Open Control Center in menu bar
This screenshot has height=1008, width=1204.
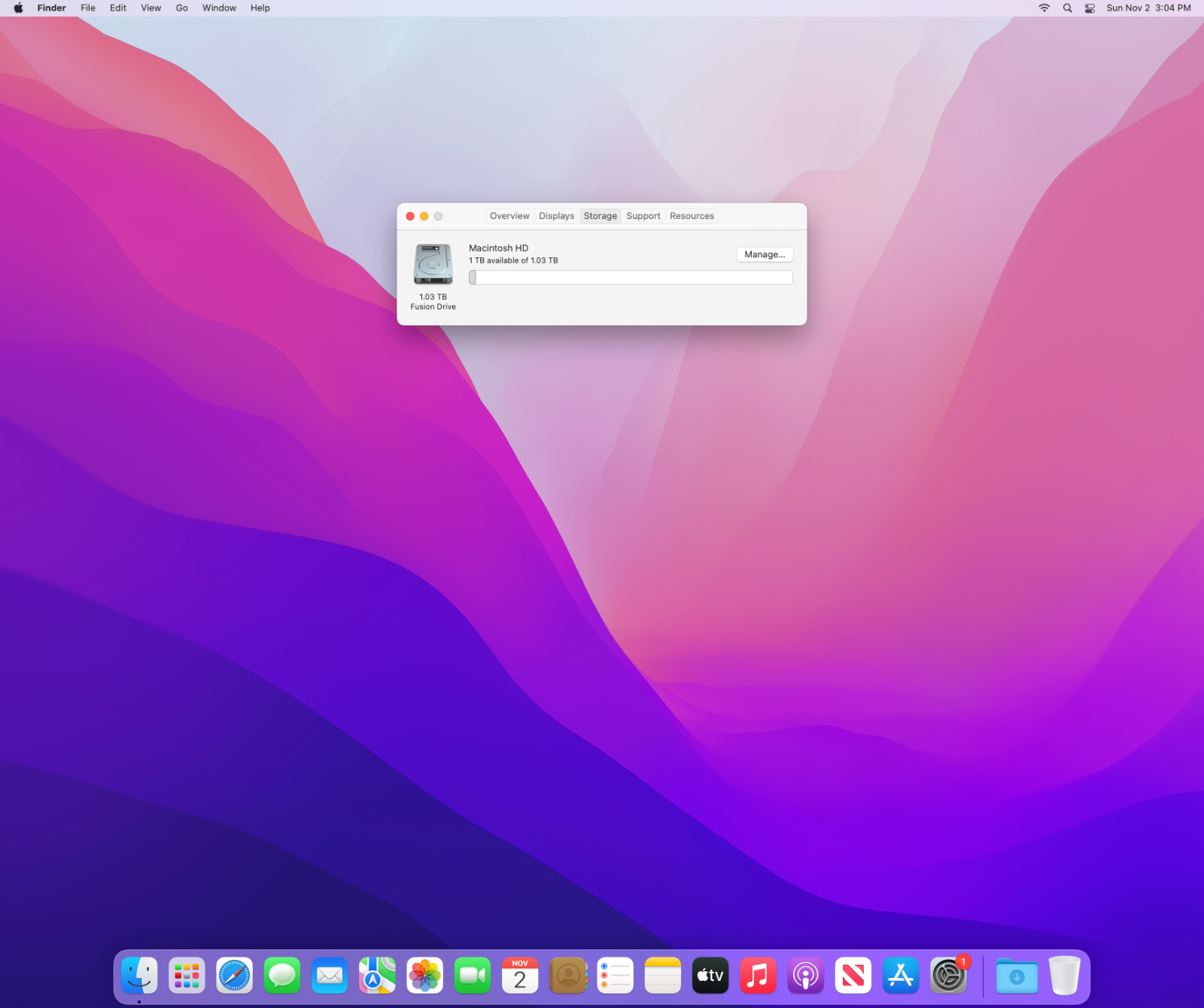point(1090,8)
